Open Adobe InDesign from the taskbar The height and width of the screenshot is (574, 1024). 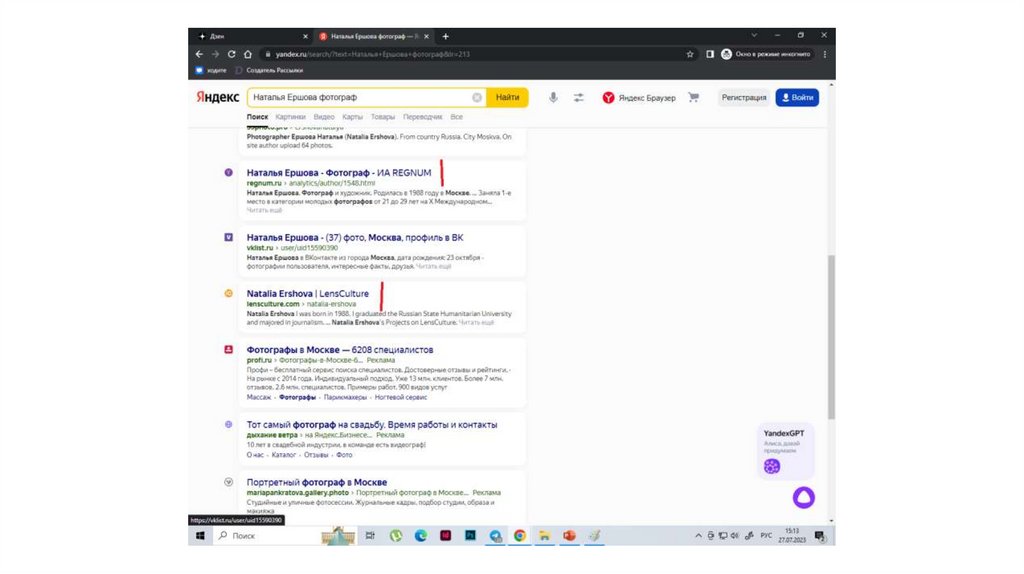click(x=445, y=535)
